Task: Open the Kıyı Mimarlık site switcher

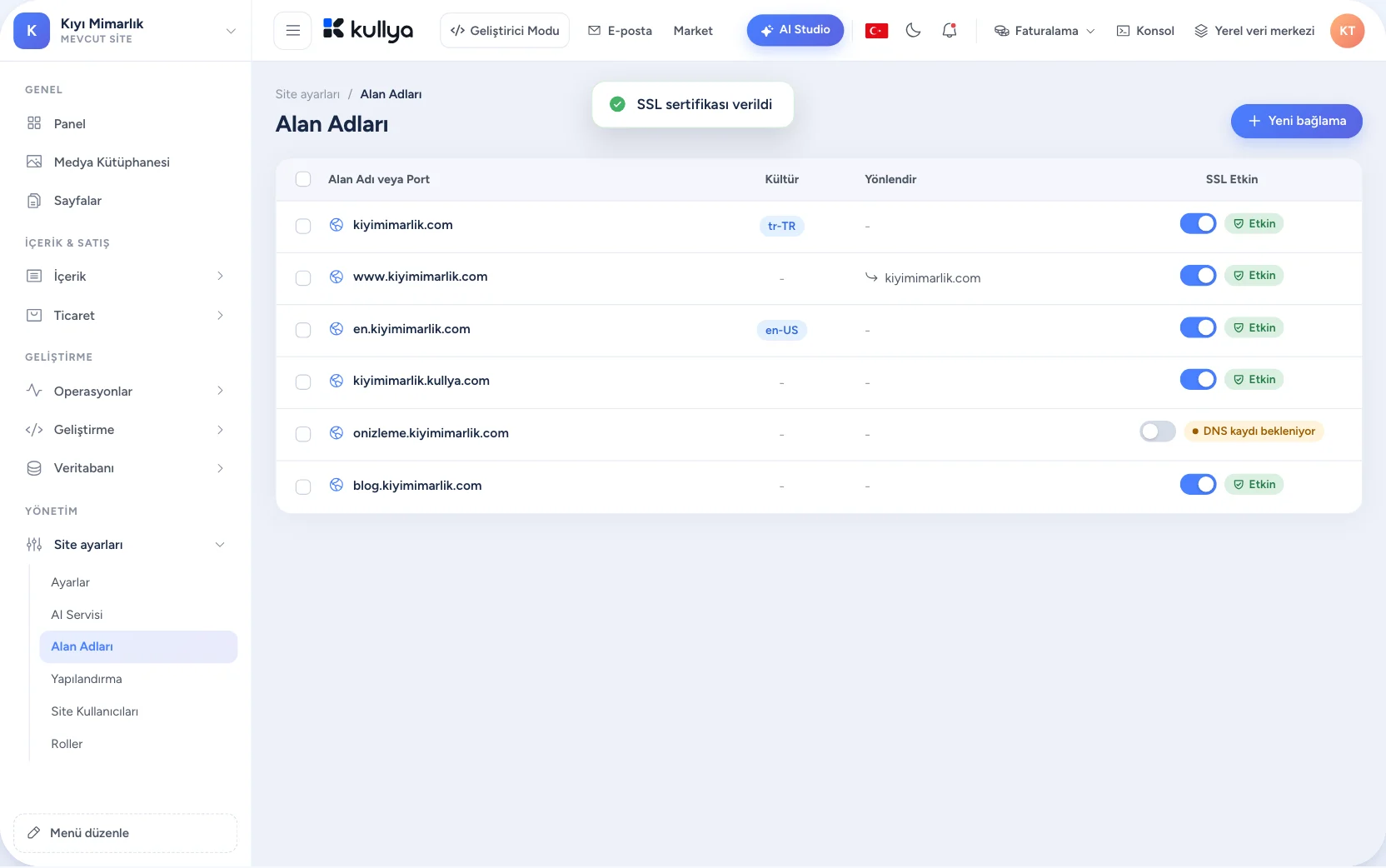Action: 126,31
